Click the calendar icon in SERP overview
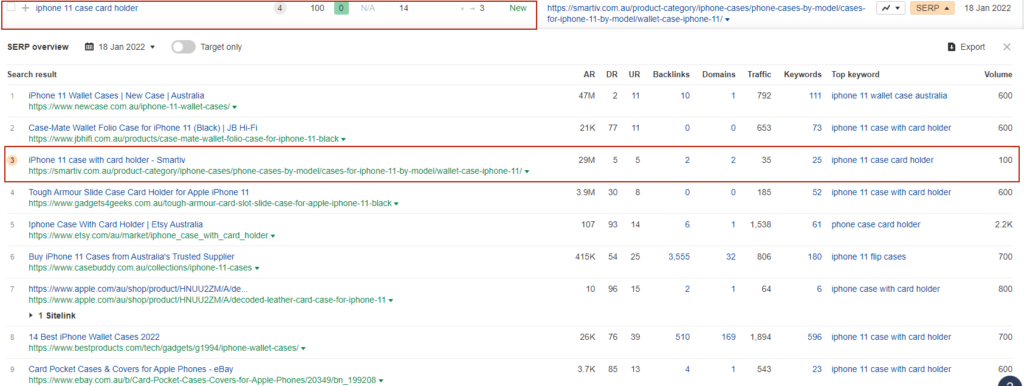 (x=89, y=47)
